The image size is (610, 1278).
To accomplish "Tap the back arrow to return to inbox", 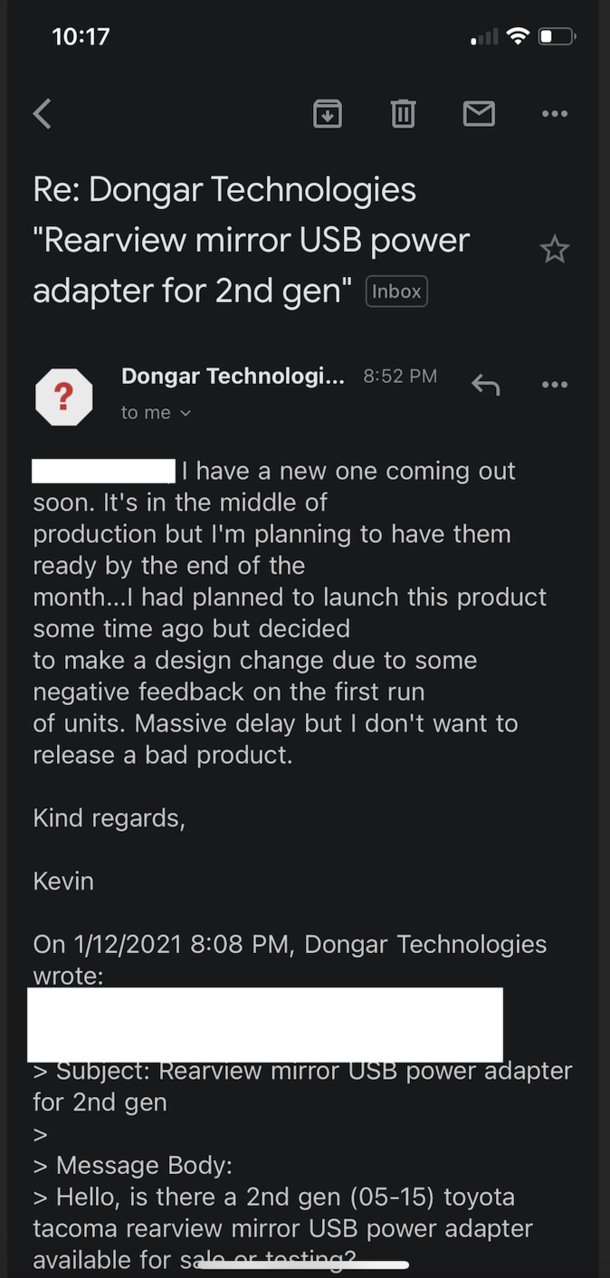I will tap(42, 114).
